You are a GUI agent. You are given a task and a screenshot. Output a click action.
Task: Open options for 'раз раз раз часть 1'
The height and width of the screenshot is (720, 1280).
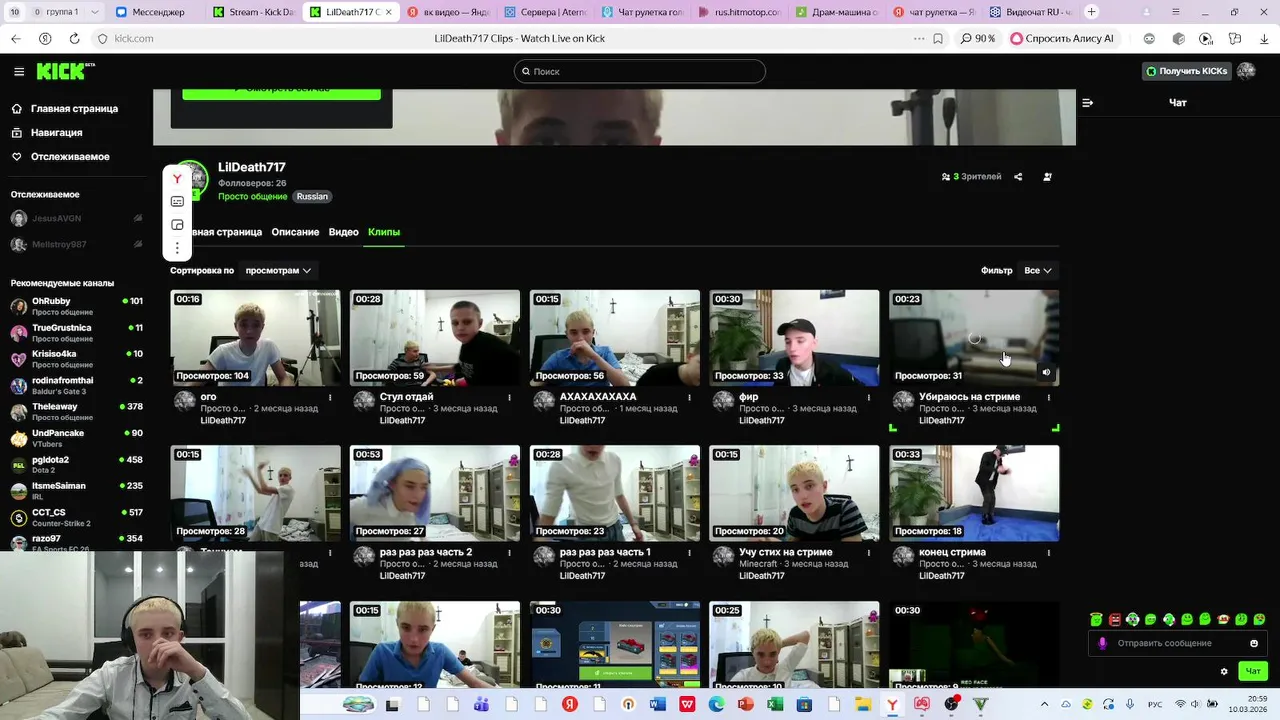coord(689,553)
